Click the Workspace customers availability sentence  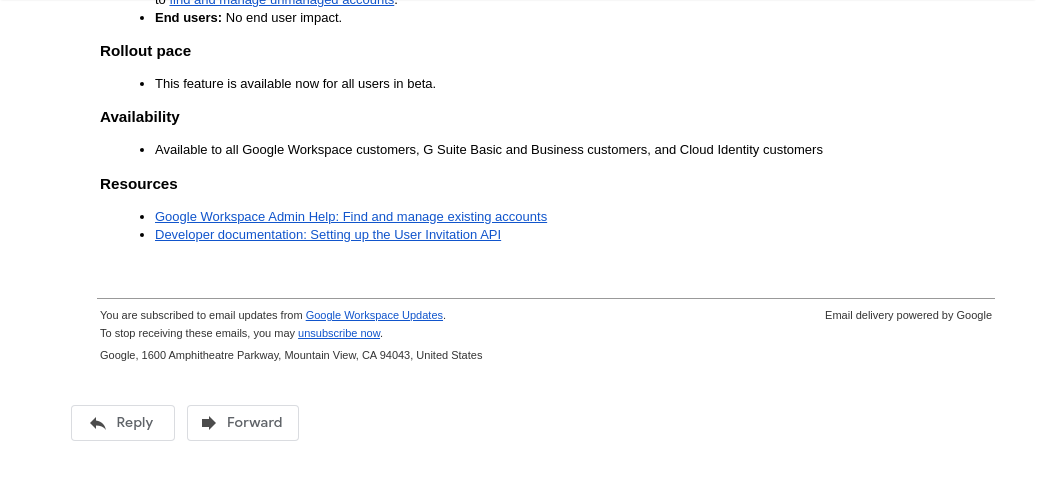[x=488, y=150]
